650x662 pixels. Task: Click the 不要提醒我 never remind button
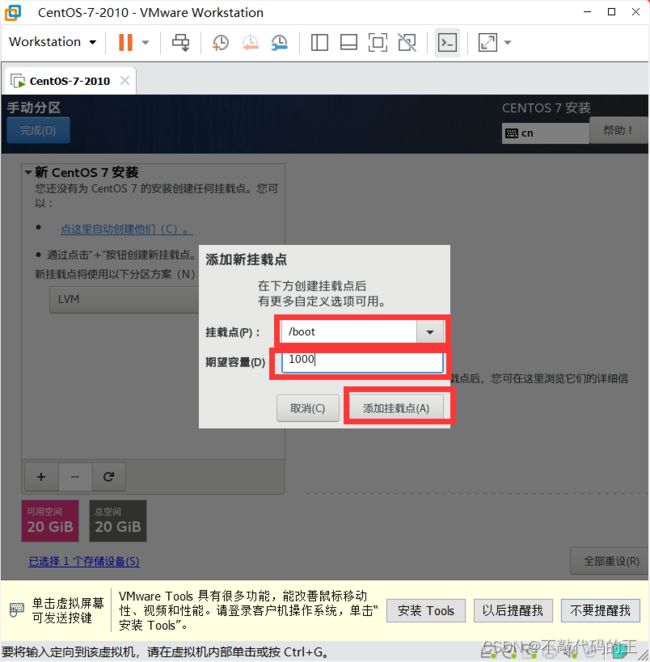click(600, 610)
